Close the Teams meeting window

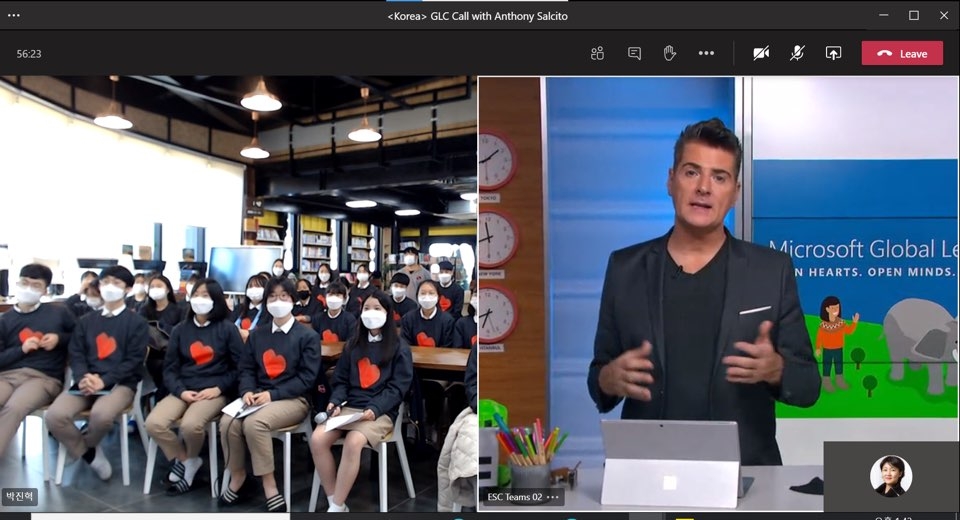pyautogui.click(x=943, y=15)
